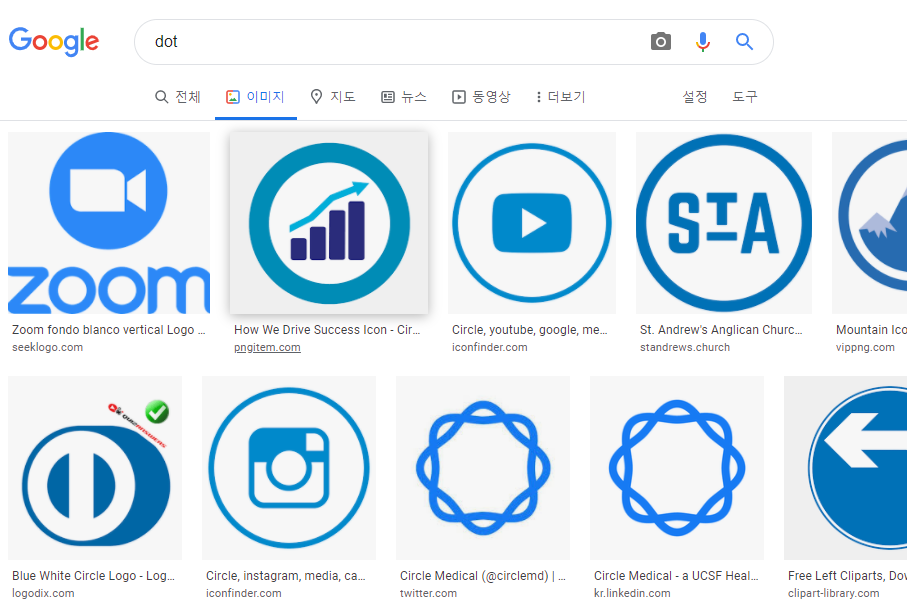The height and width of the screenshot is (612, 907).
Task: Open search by image camera icon
Action: point(661,42)
